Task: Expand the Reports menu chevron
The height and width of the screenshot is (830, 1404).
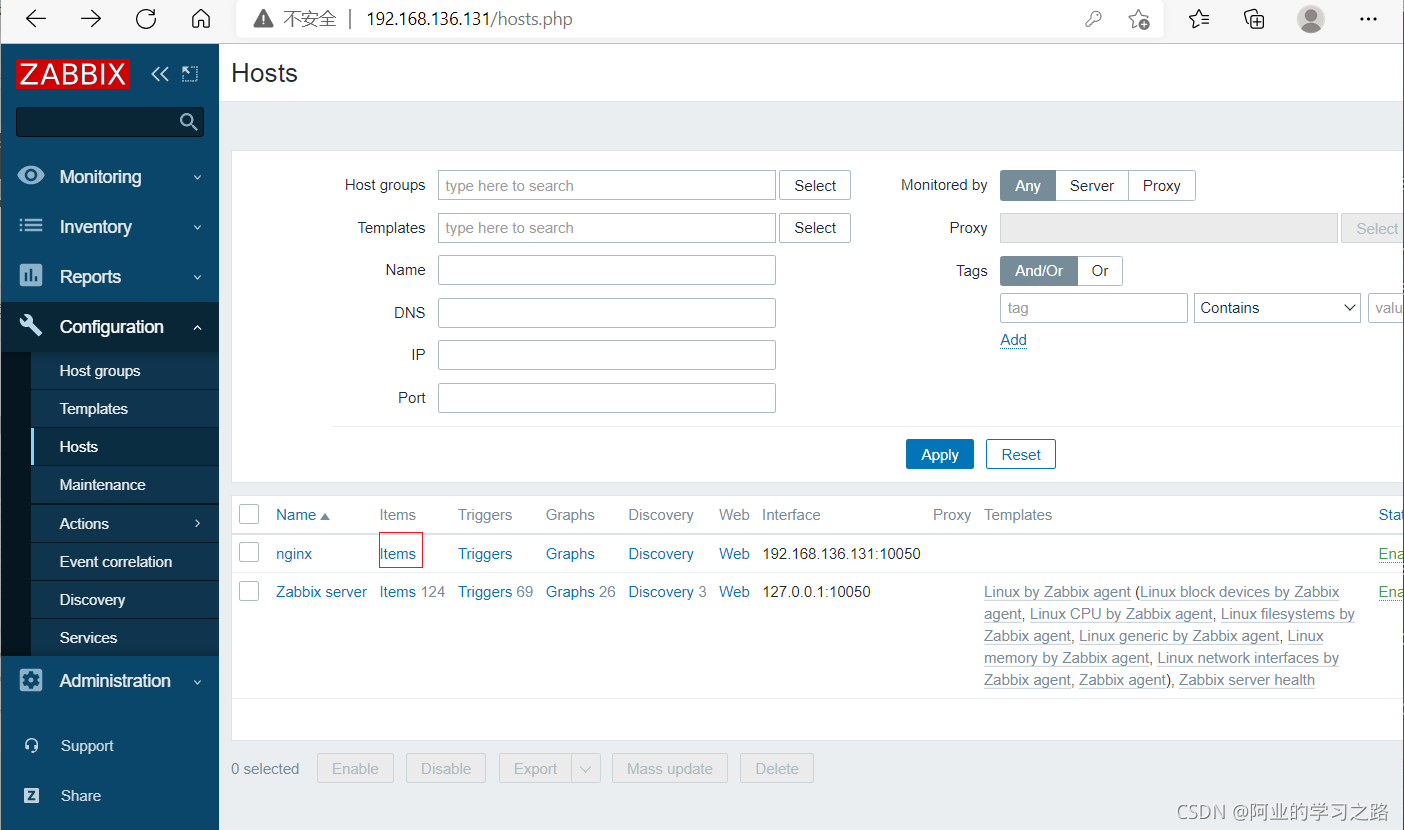Action: (197, 277)
